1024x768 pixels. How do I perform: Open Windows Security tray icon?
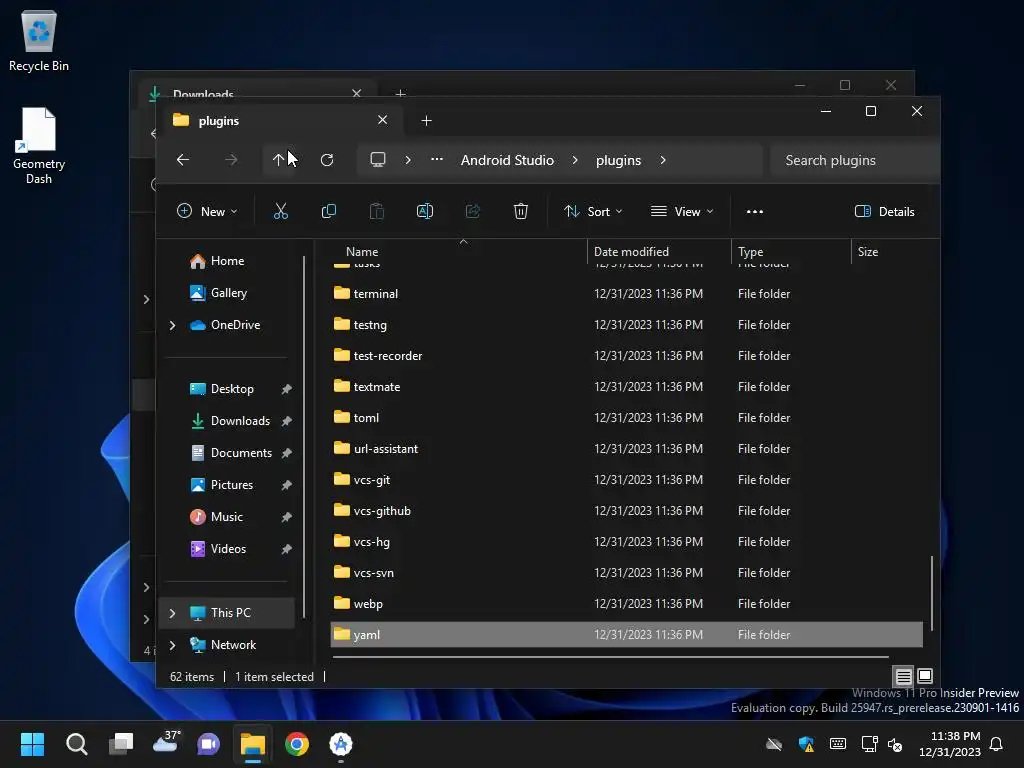point(807,744)
